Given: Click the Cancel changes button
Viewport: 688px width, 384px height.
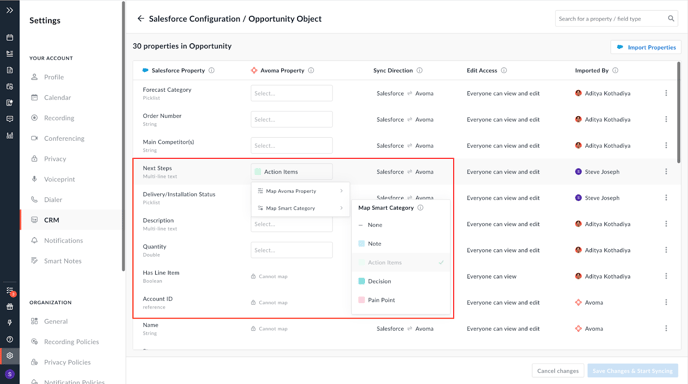Looking at the screenshot, I should [558, 371].
